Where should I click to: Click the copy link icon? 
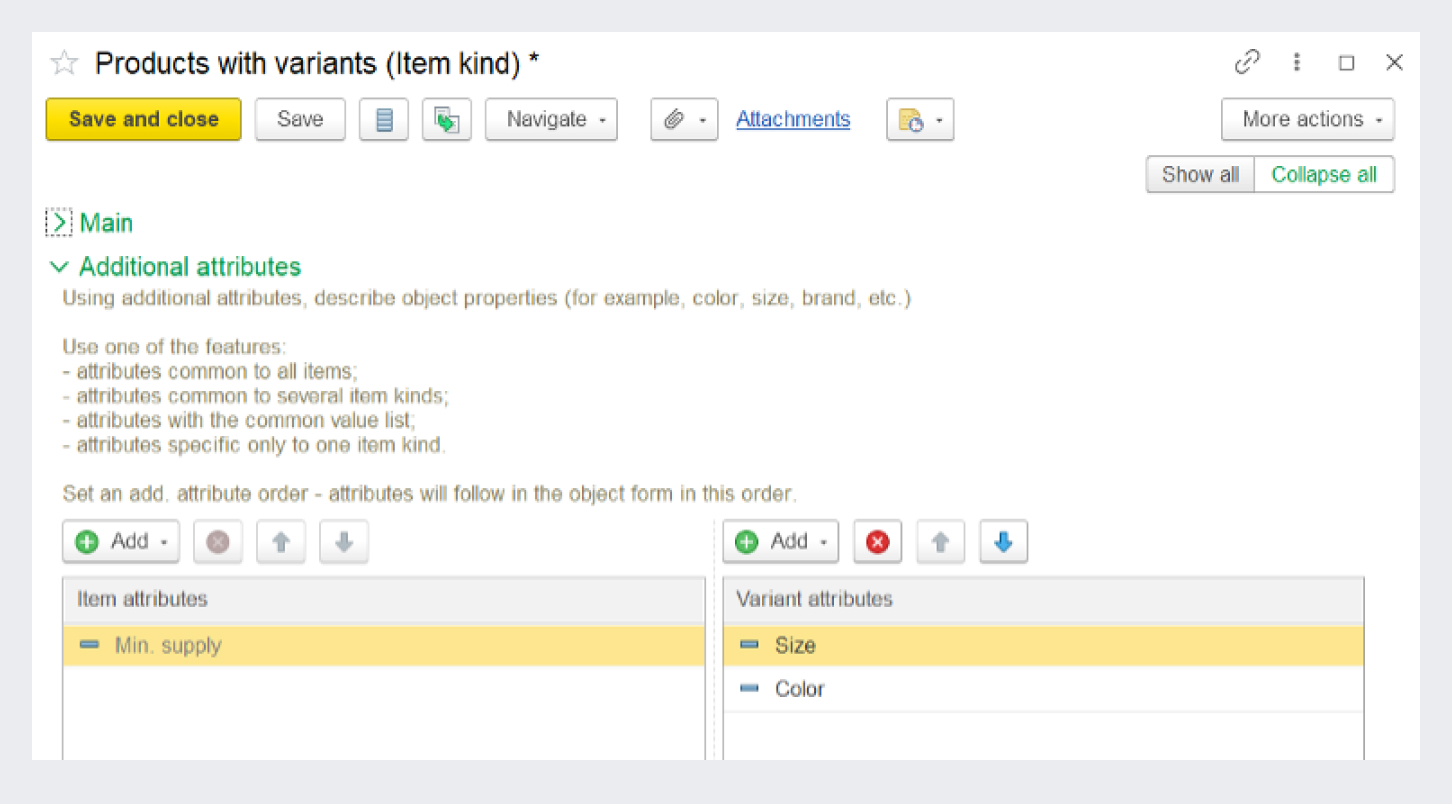pyautogui.click(x=1247, y=63)
